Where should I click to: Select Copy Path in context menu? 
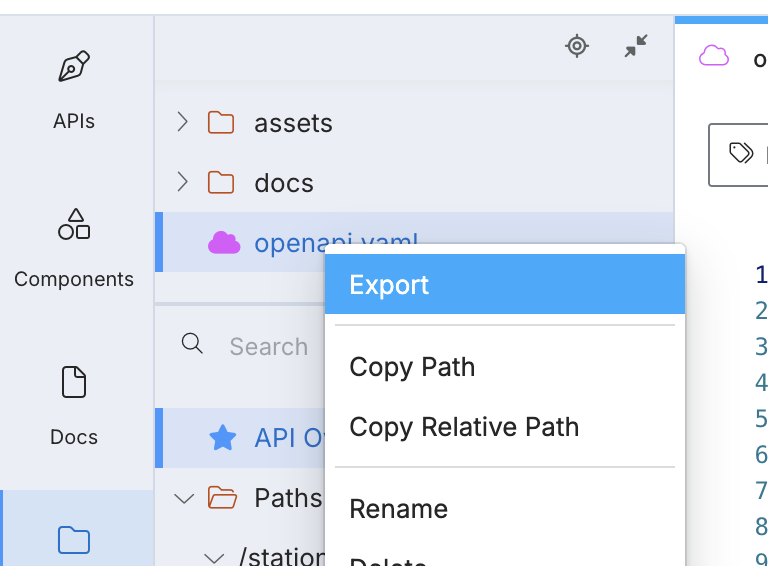pyautogui.click(x=412, y=367)
